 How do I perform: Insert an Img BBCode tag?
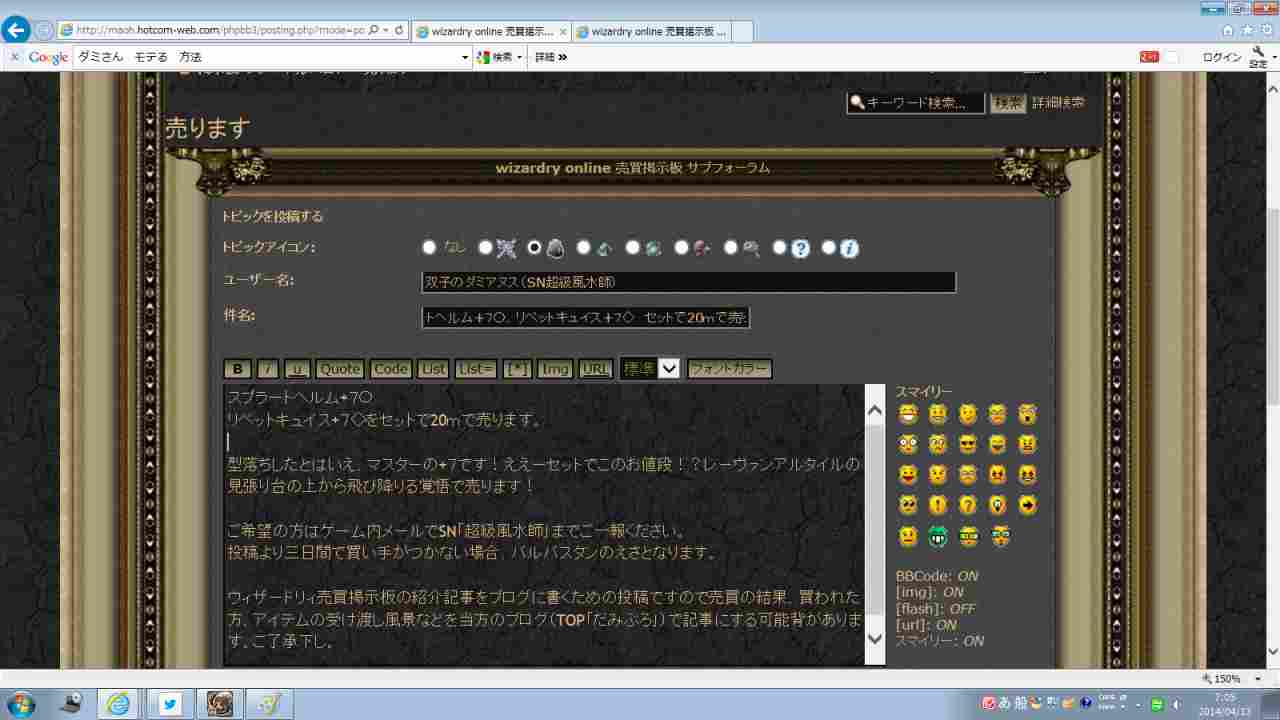tap(554, 369)
